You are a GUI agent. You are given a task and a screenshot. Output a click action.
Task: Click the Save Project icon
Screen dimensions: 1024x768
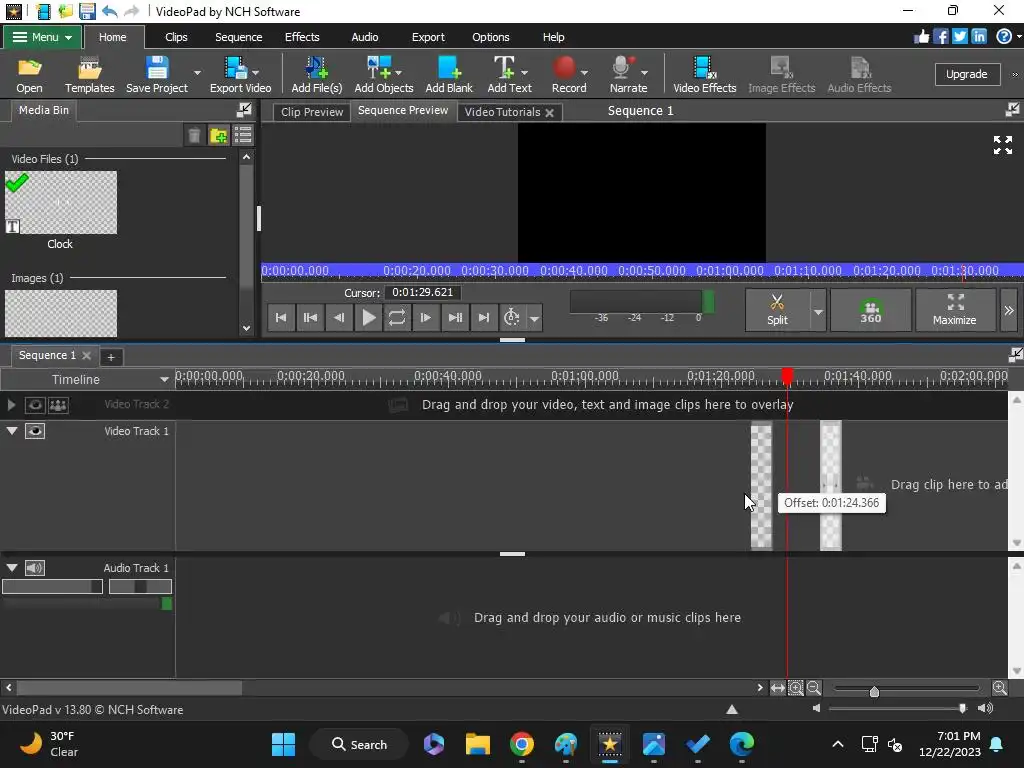tap(157, 74)
